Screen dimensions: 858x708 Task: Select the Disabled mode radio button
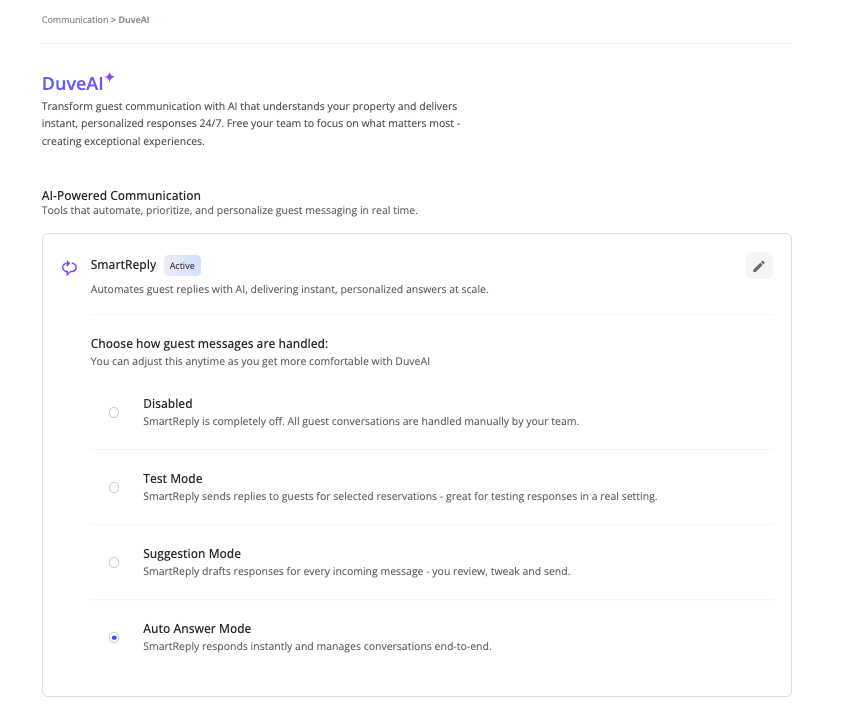114,412
